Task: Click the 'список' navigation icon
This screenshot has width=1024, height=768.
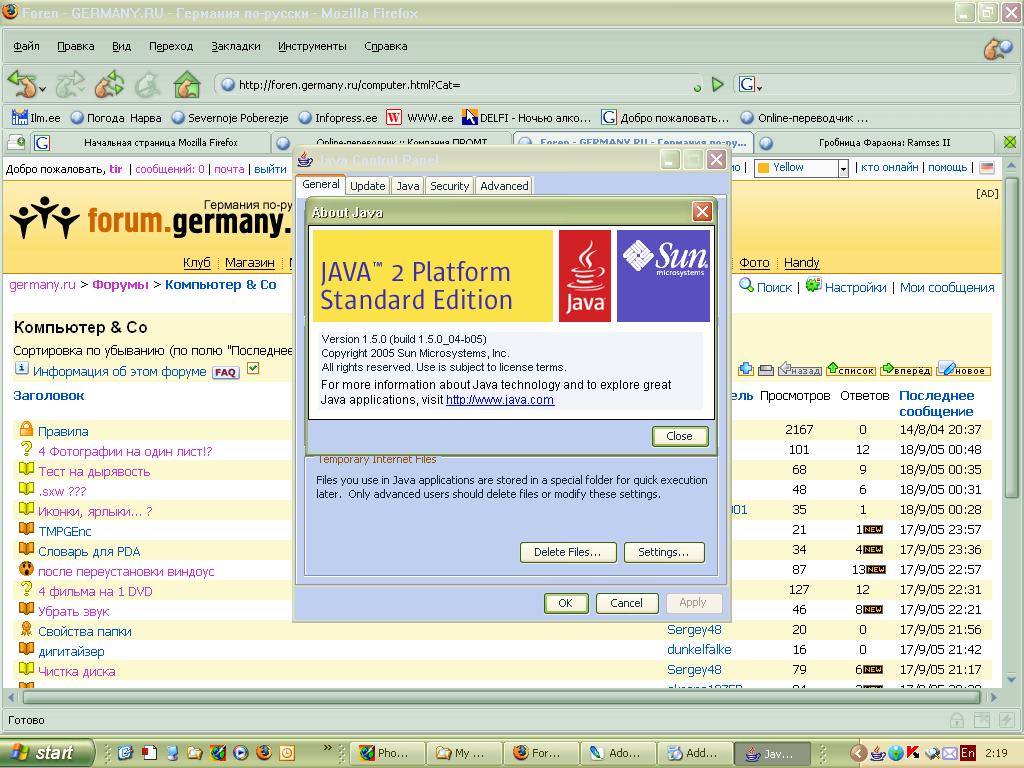Action: pyautogui.click(x=850, y=370)
